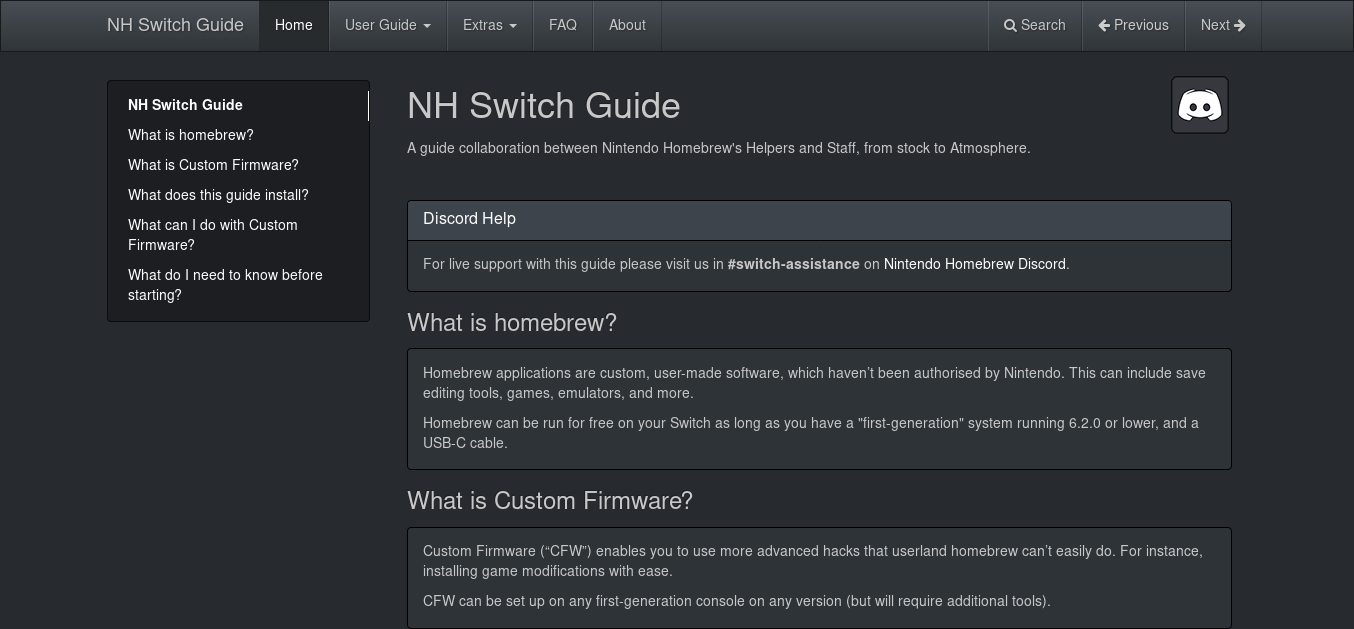Screen dimensions: 1354x629
Task: Jump to 'What can I do with Custom Firmware?'
Action: [238, 235]
